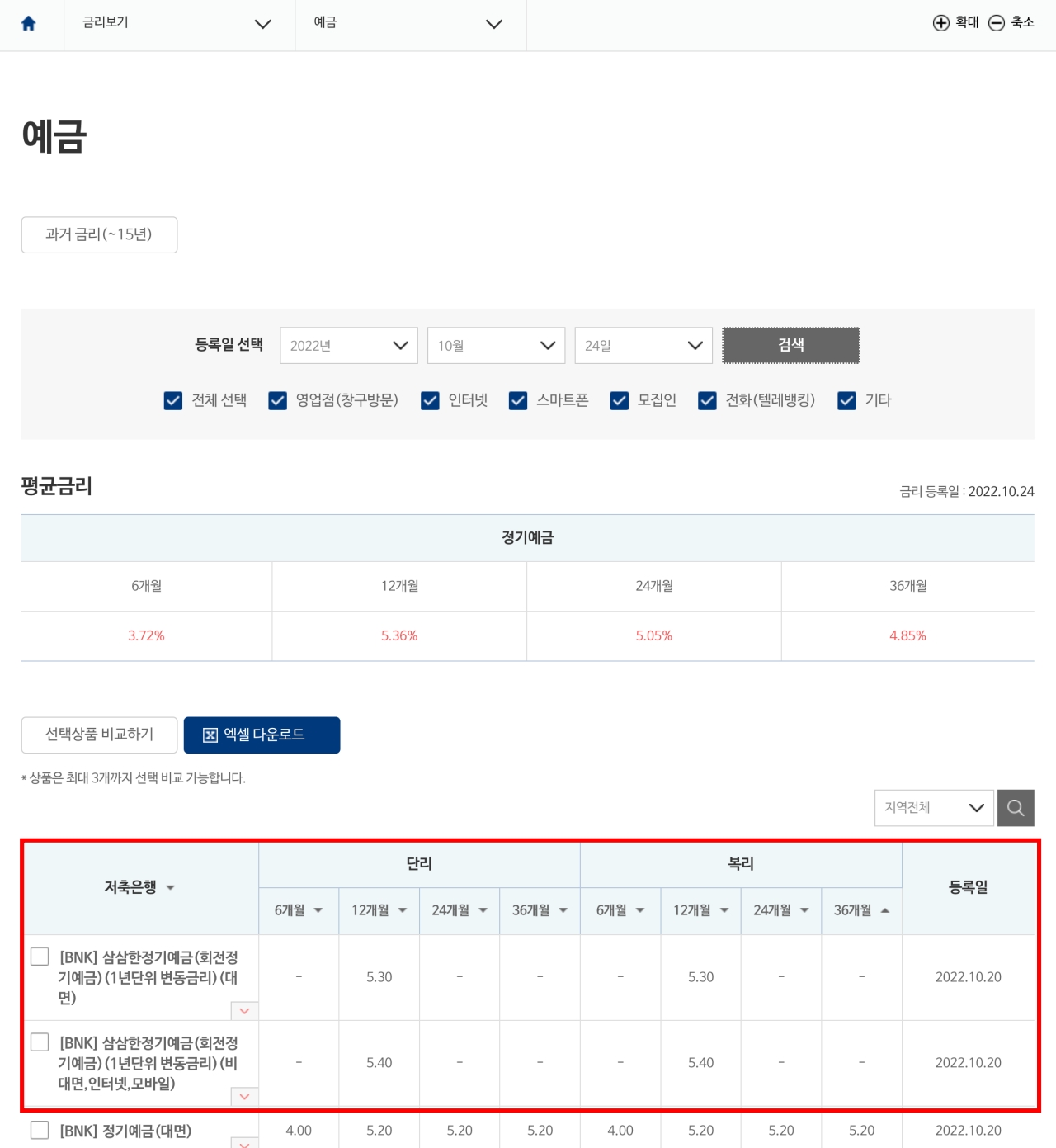Click the sort arrow on 단리 12개월 column
1056x1148 pixels.
(402, 911)
